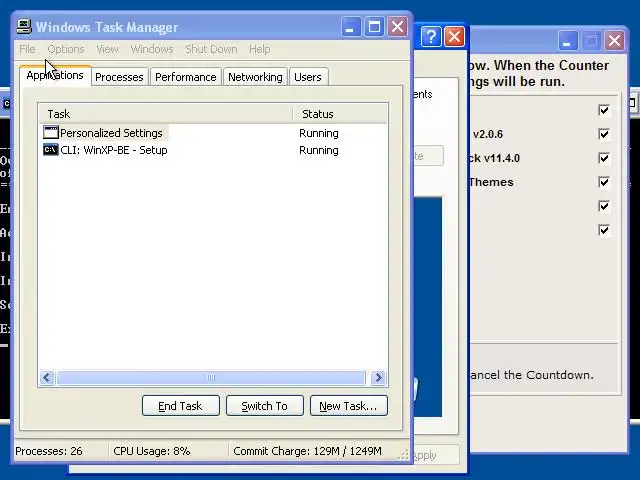Uncheck the last checkbox in Countdown window

tap(604, 230)
